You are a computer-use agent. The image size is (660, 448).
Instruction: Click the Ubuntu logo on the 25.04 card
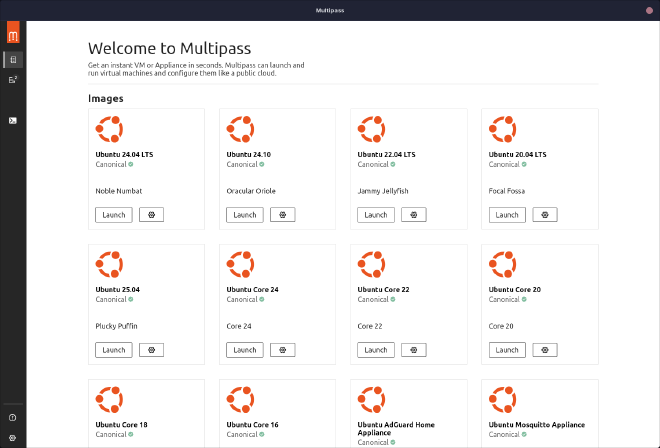click(x=109, y=264)
